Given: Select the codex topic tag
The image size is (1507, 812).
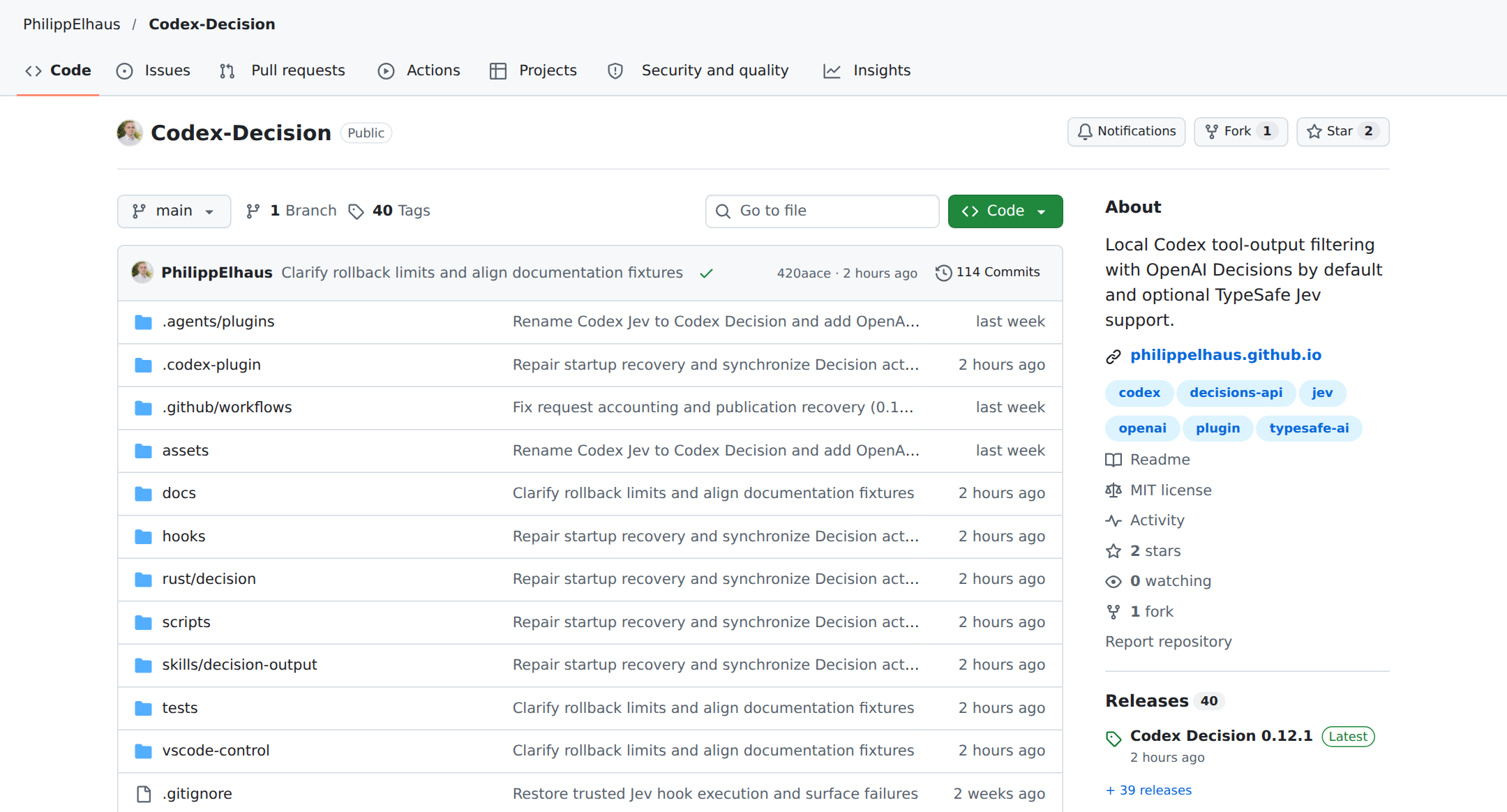Looking at the screenshot, I should (x=1139, y=393).
